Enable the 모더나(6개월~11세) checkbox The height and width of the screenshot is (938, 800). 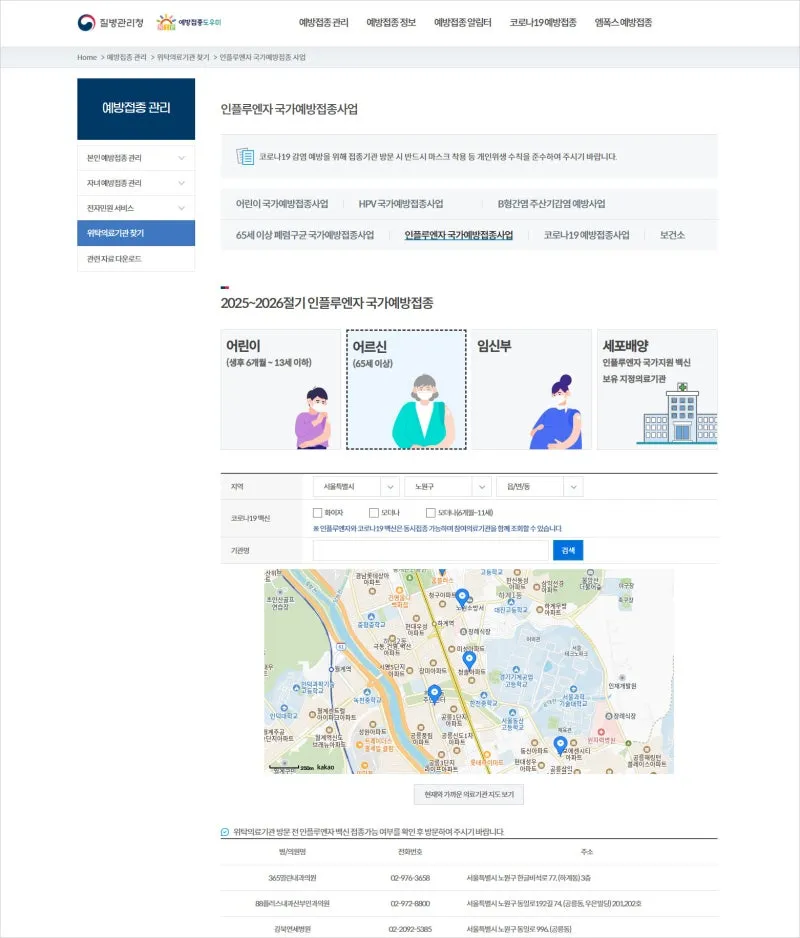430,513
